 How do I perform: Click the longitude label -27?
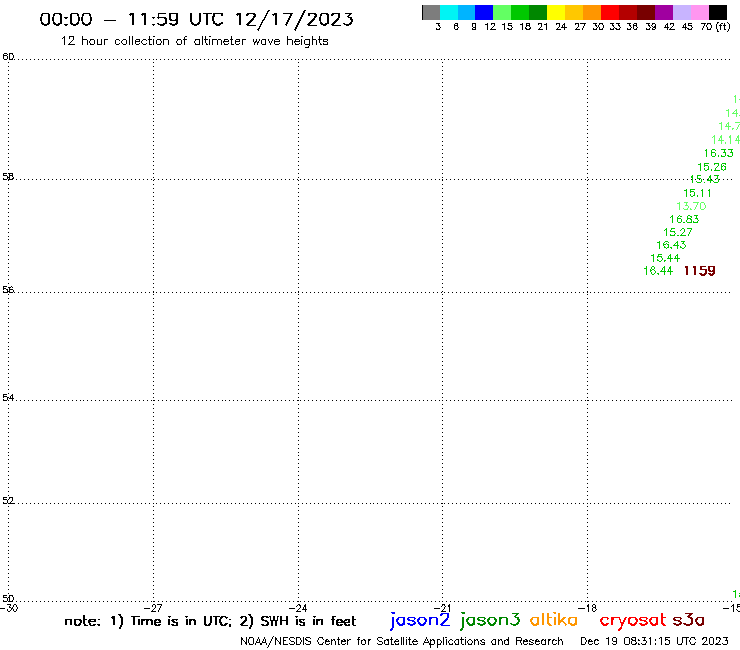point(153,608)
